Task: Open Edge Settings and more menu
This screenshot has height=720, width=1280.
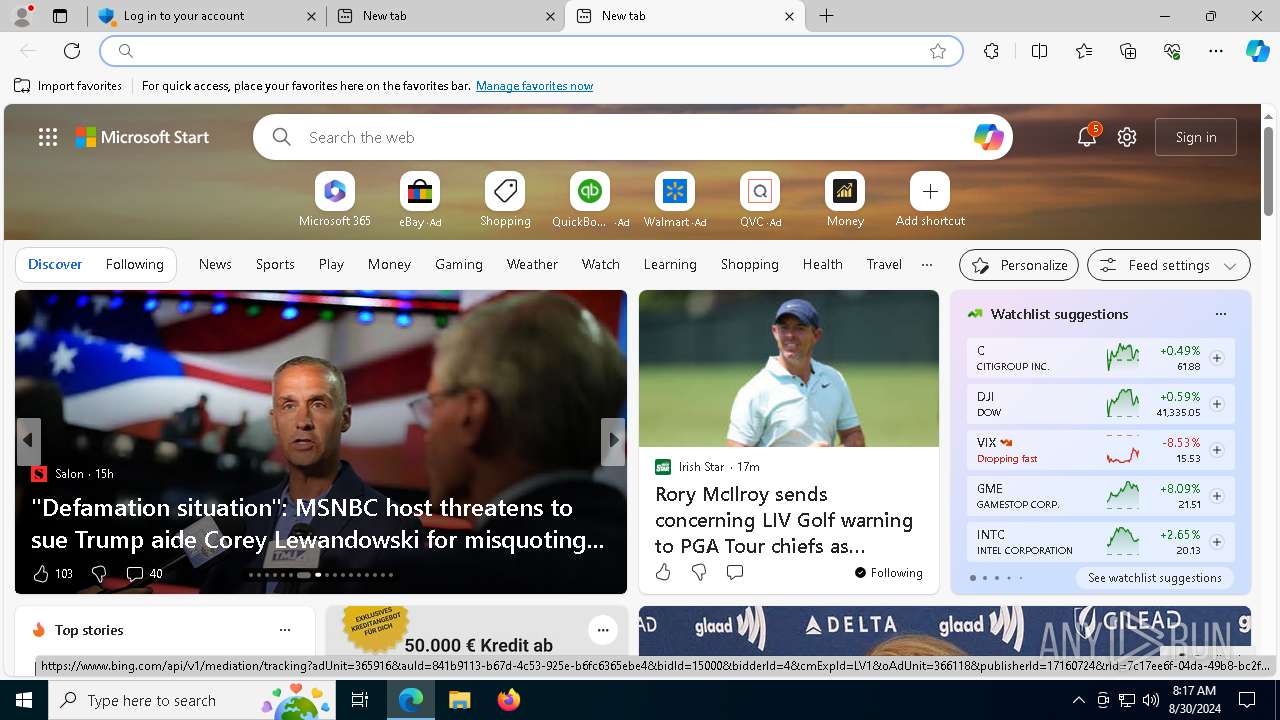Action: pos(1216,51)
